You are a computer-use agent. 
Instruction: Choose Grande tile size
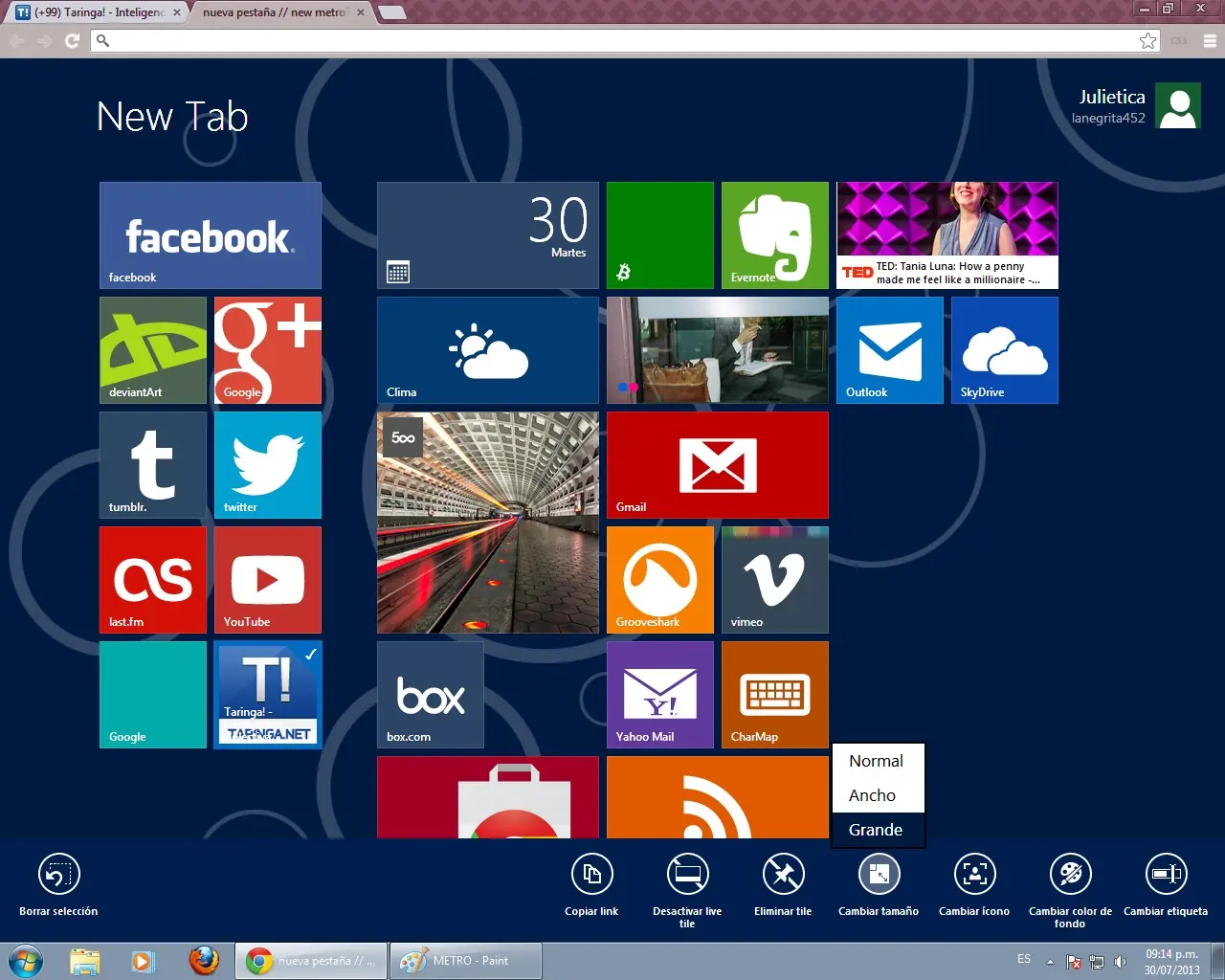(x=879, y=830)
